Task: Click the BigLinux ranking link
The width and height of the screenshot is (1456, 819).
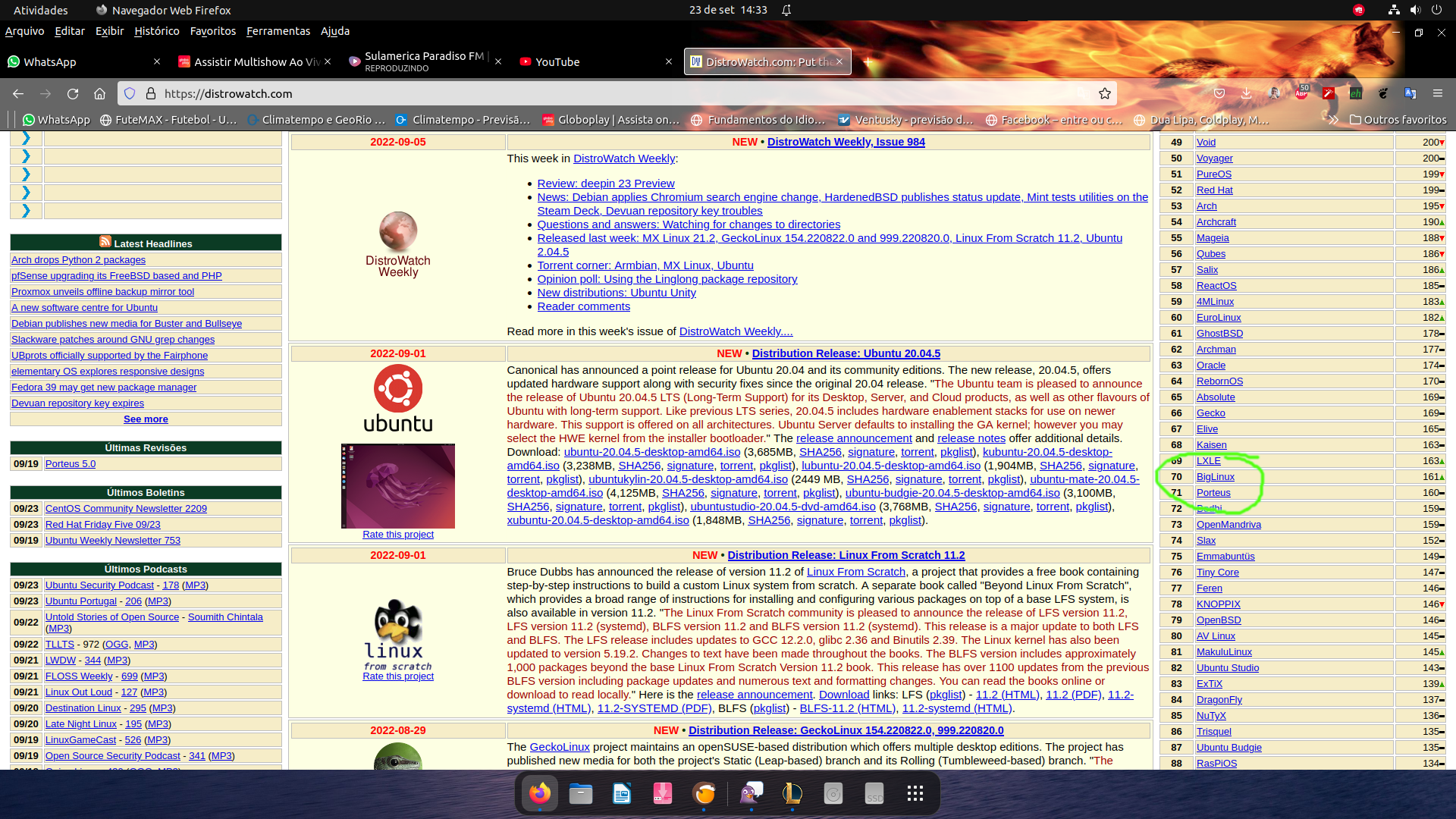Action: 1215,476
